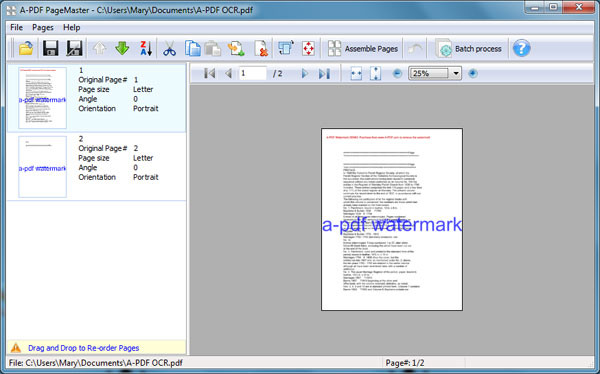Open the 25% zoom dropdown
The width and height of the screenshot is (600, 374).
coord(456,73)
